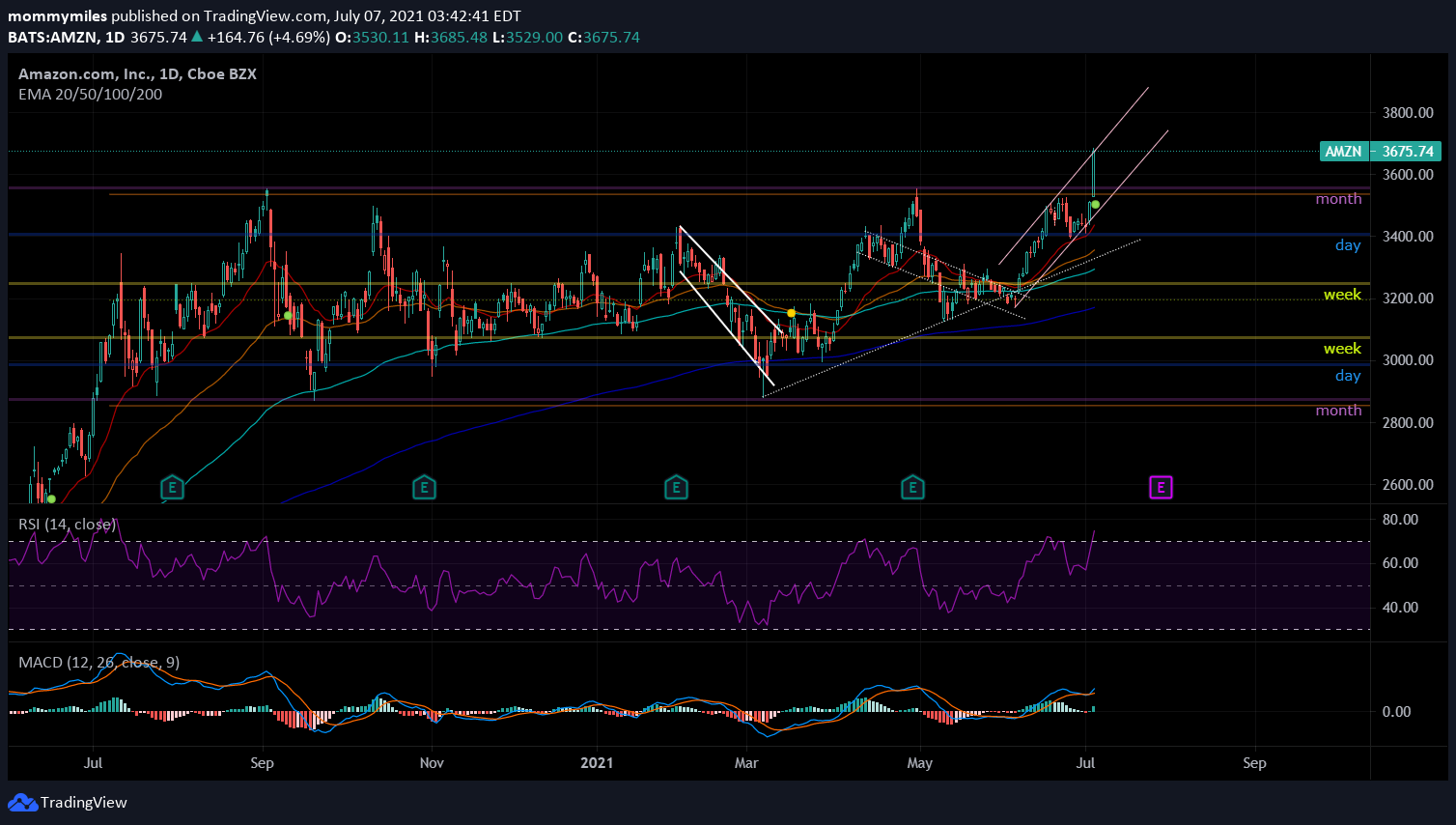1456x825 pixels.
Task: Click the 3400.00 price axis label
Action: point(1408,237)
